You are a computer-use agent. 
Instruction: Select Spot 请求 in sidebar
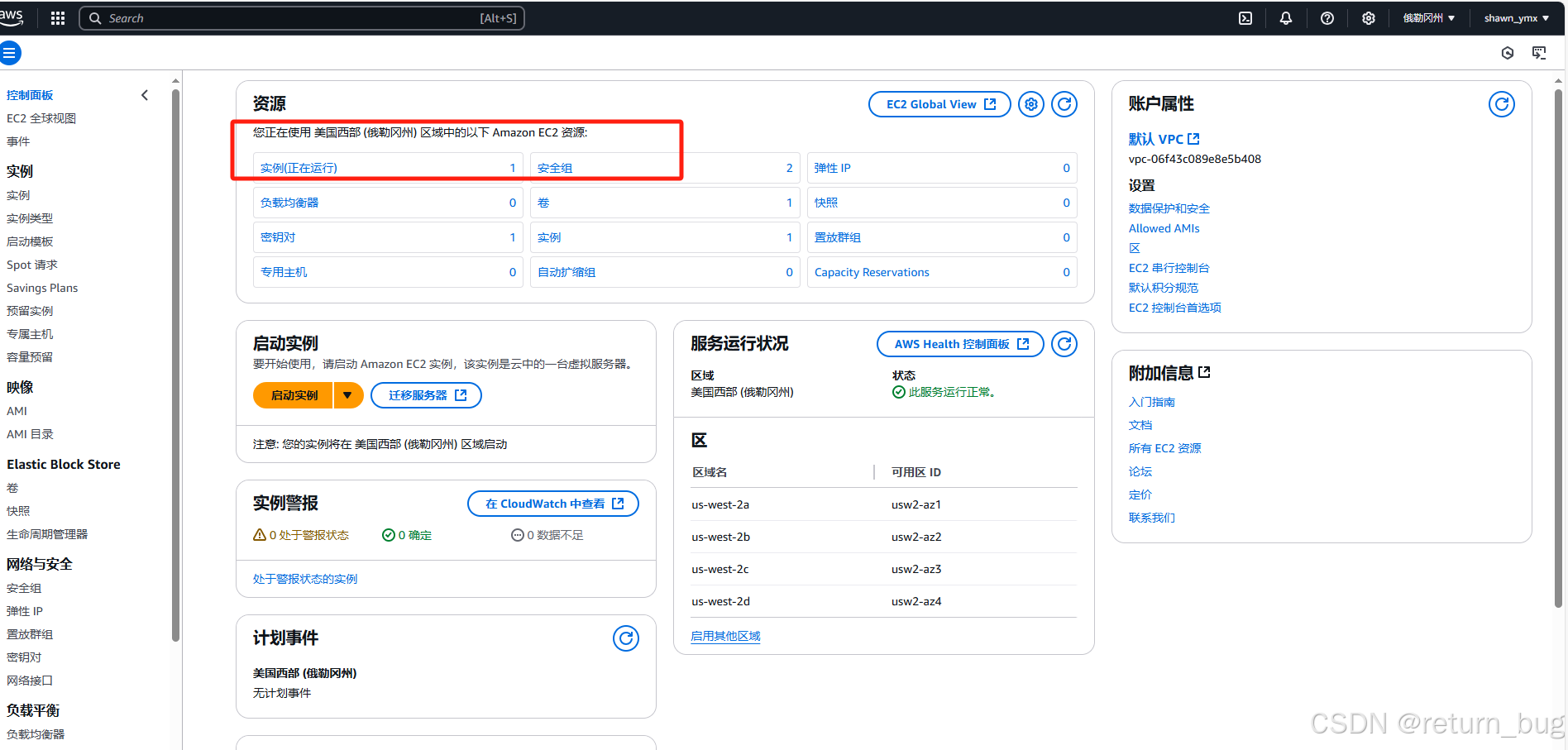pyautogui.click(x=32, y=265)
